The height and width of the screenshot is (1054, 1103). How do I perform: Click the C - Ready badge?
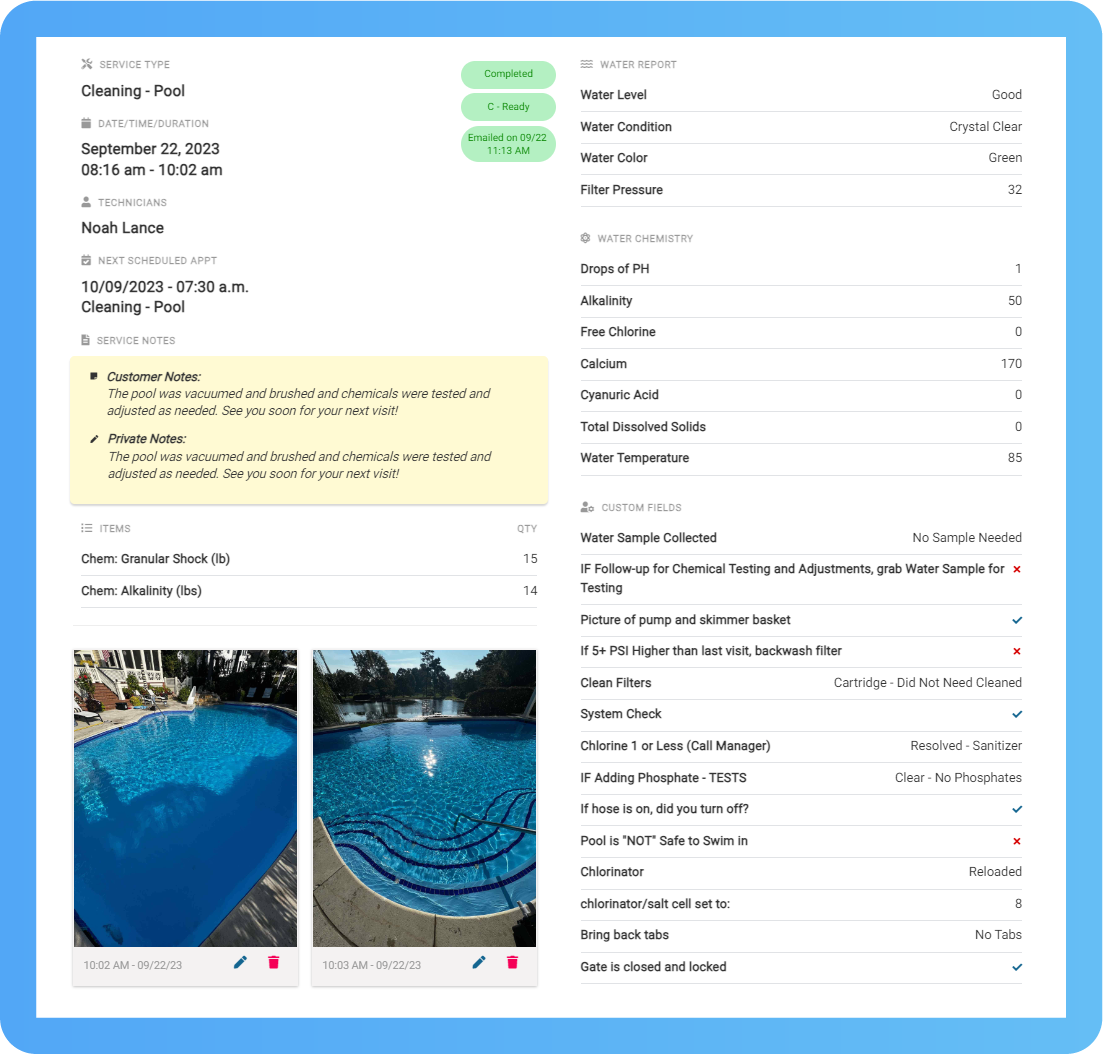(x=508, y=107)
